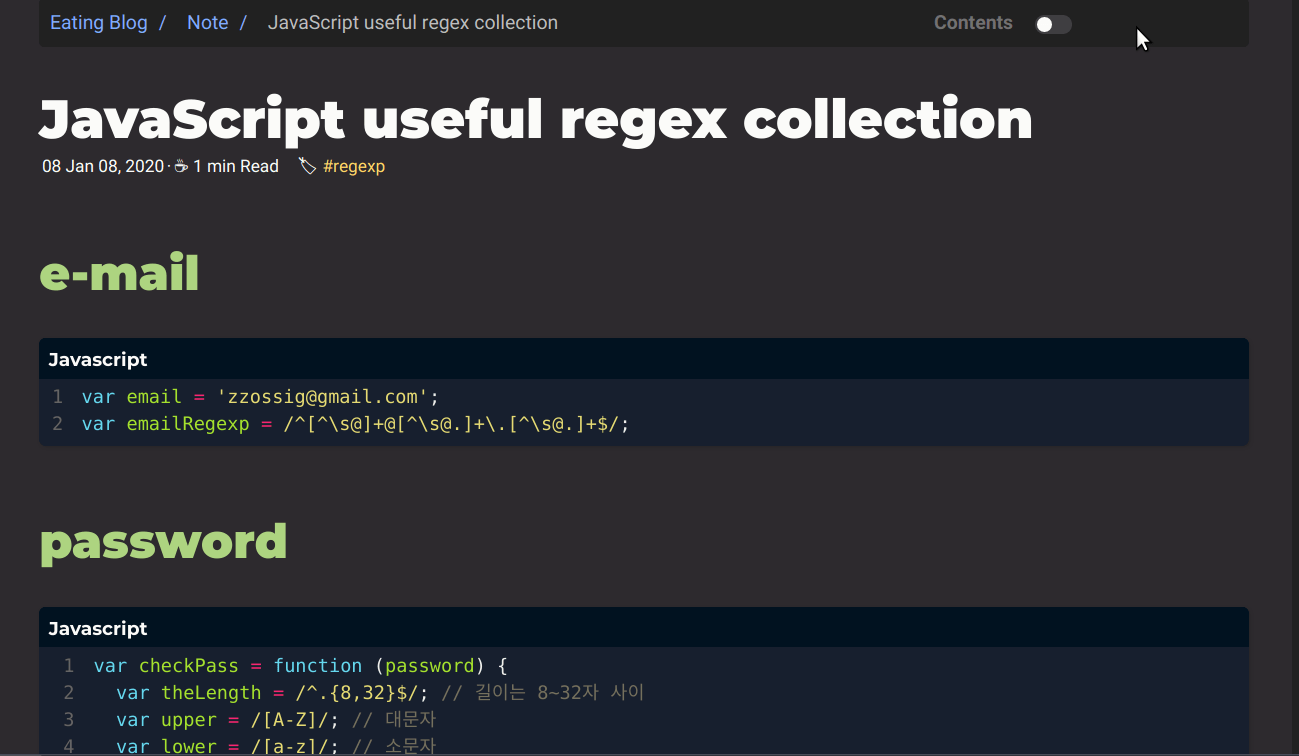Click the code line containing 'zzossig@gmail.com'
1299x756 pixels.
pos(260,396)
